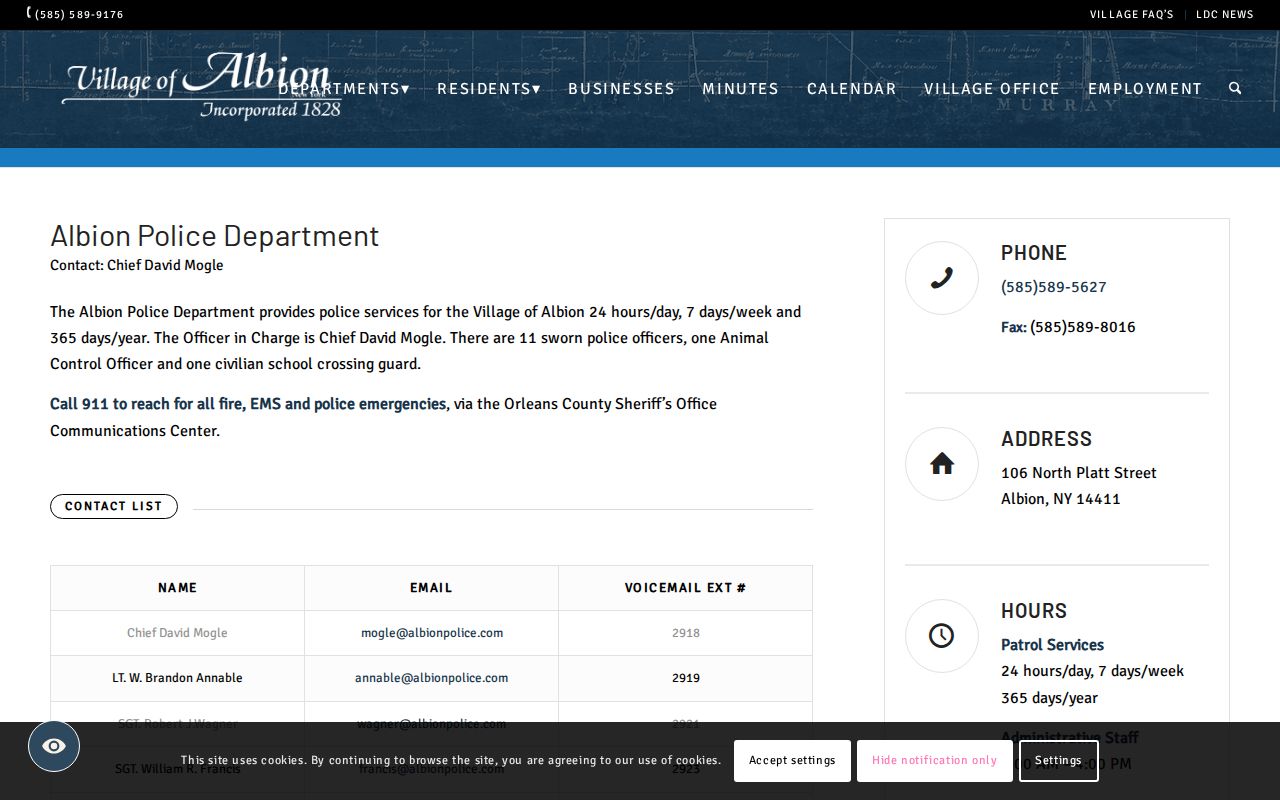Click the Contact List label button
Image resolution: width=1280 pixels, height=800 pixels.
coord(114,507)
